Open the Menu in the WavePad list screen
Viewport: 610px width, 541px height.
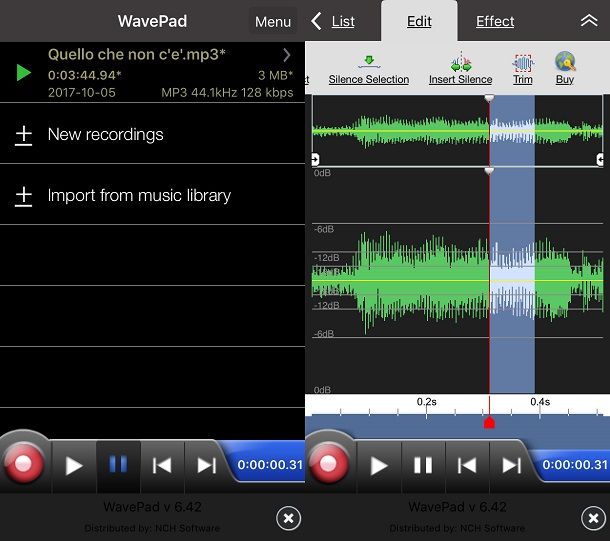(x=273, y=22)
